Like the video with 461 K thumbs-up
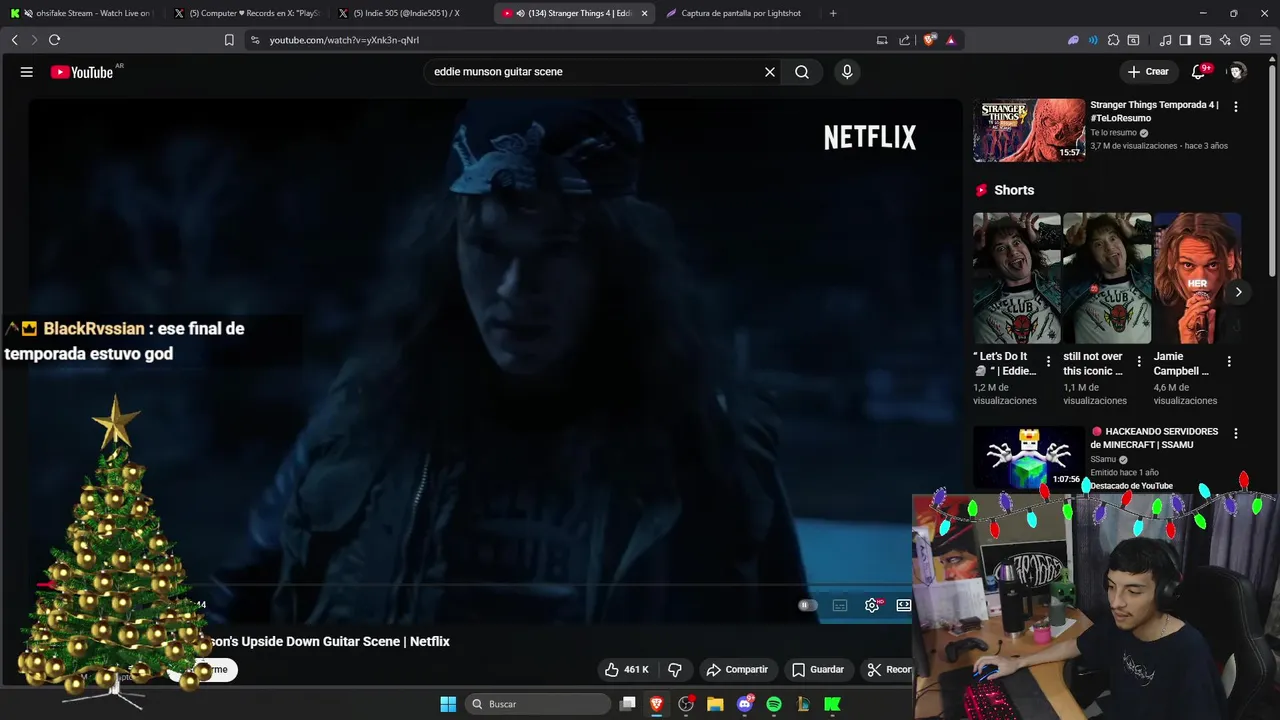Image resolution: width=1280 pixels, height=720 pixels. [627, 670]
